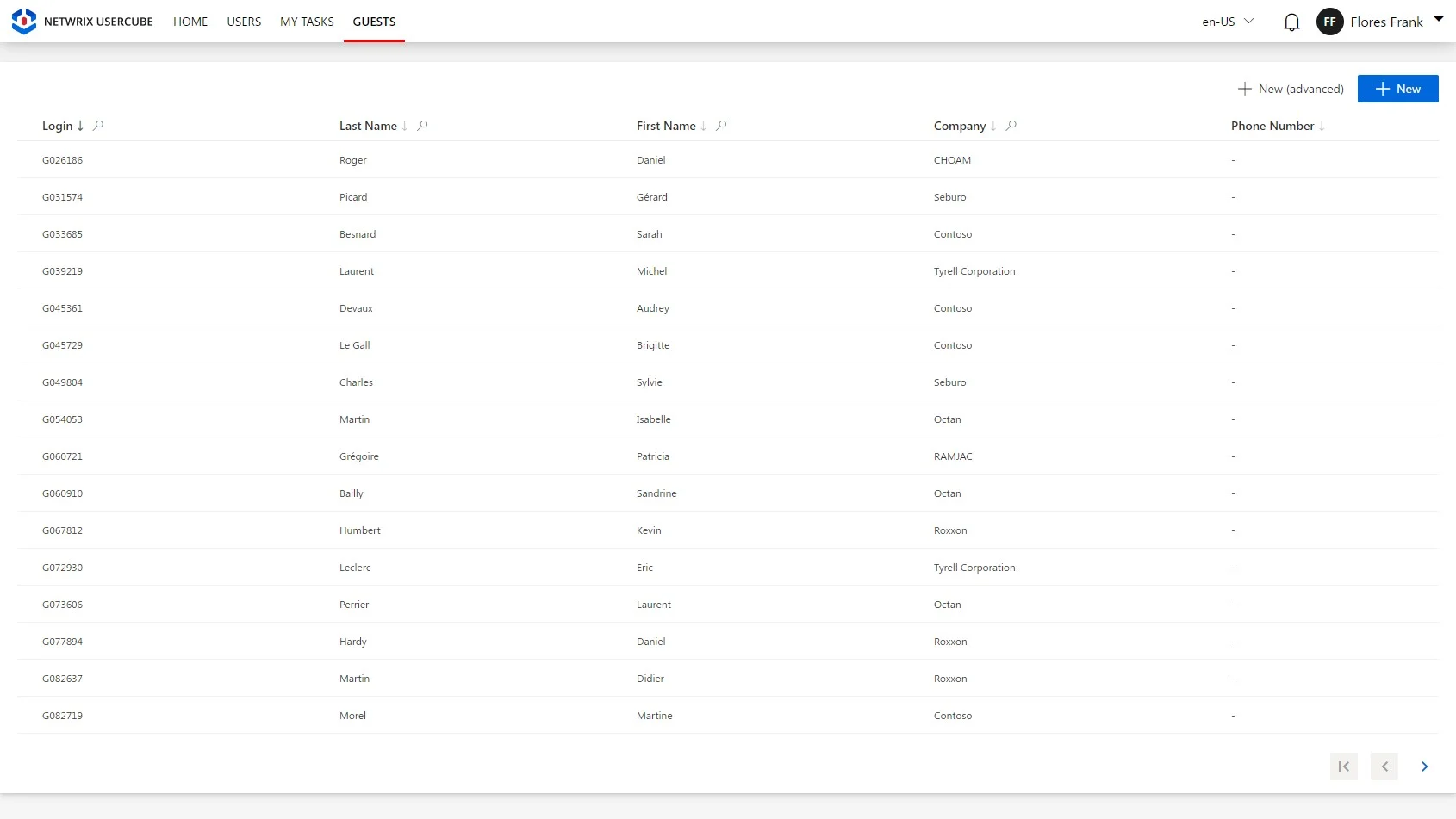Click first name Audrey
Screen dimensions: 1456x819
(x=653, y=308)
